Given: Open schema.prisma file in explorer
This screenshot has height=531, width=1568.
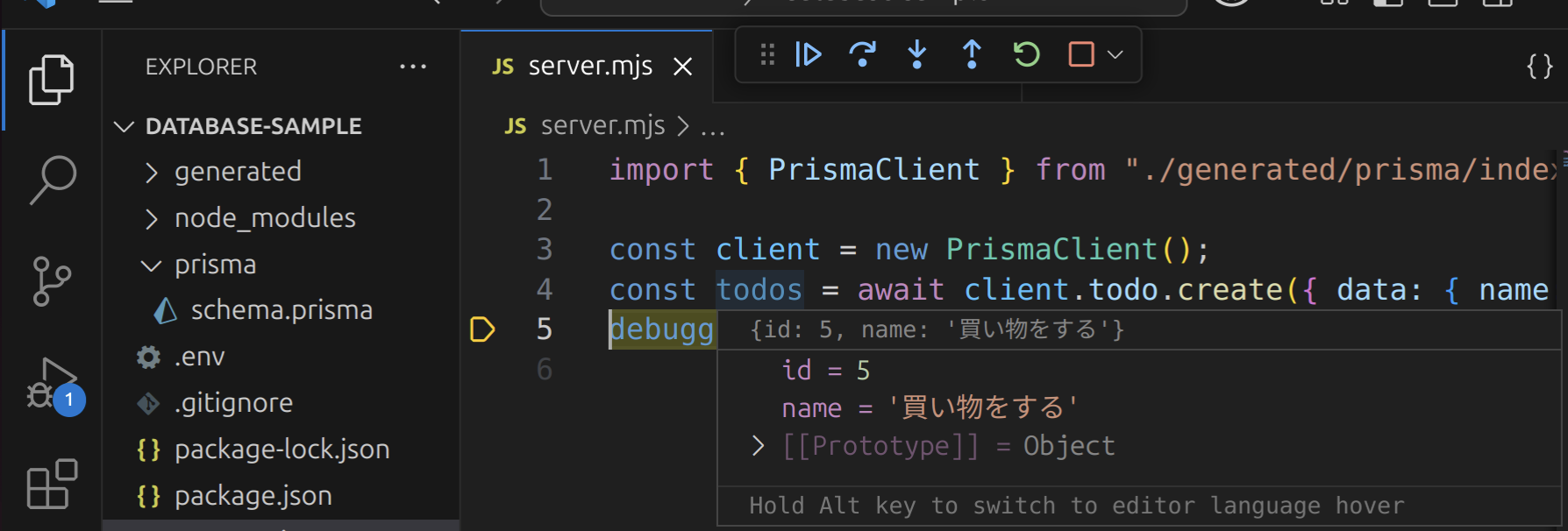Looking at the screenshot, I should (281, 310).
